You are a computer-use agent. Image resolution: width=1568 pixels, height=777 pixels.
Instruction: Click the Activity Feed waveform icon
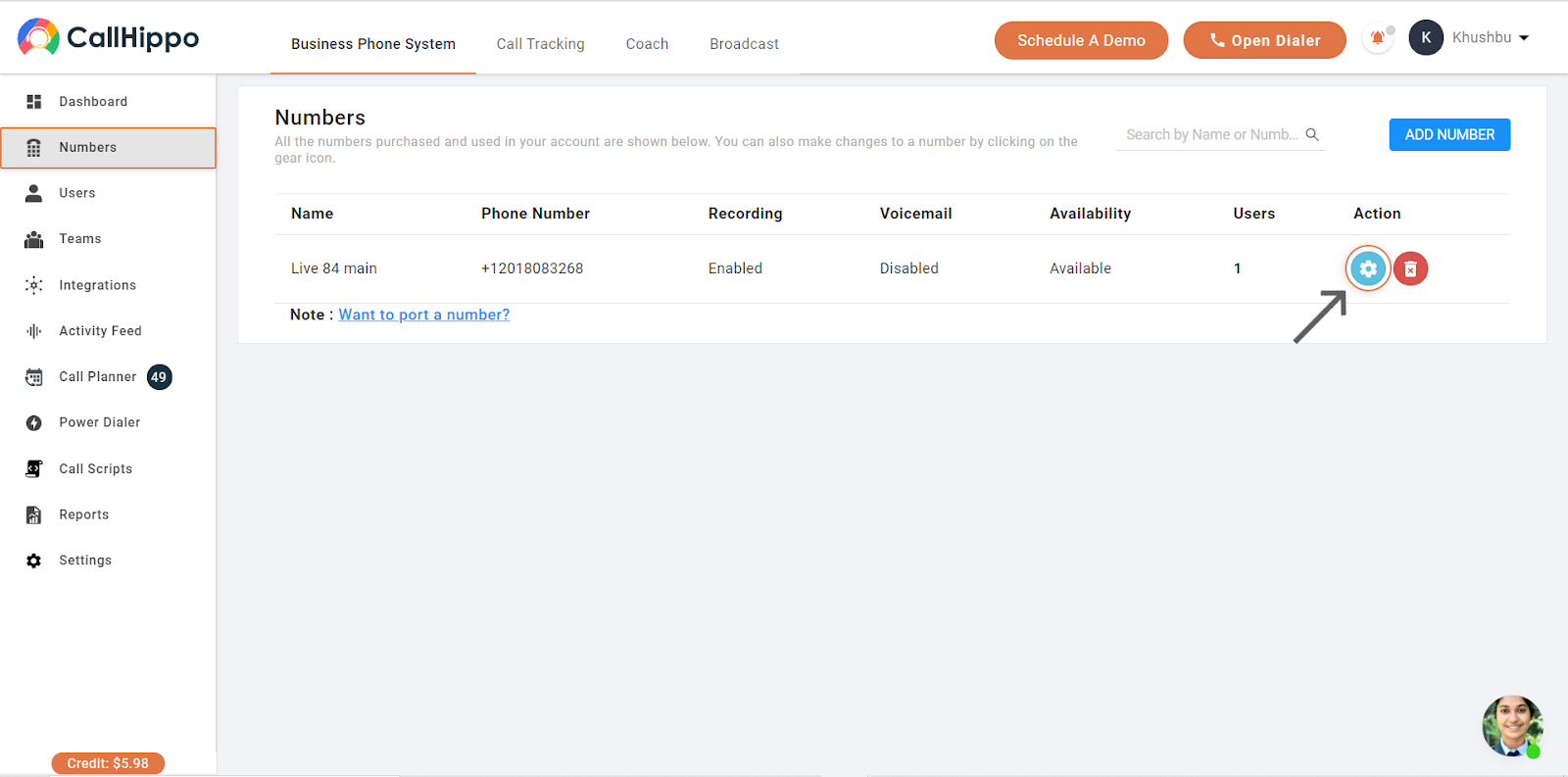click(34, 331)
